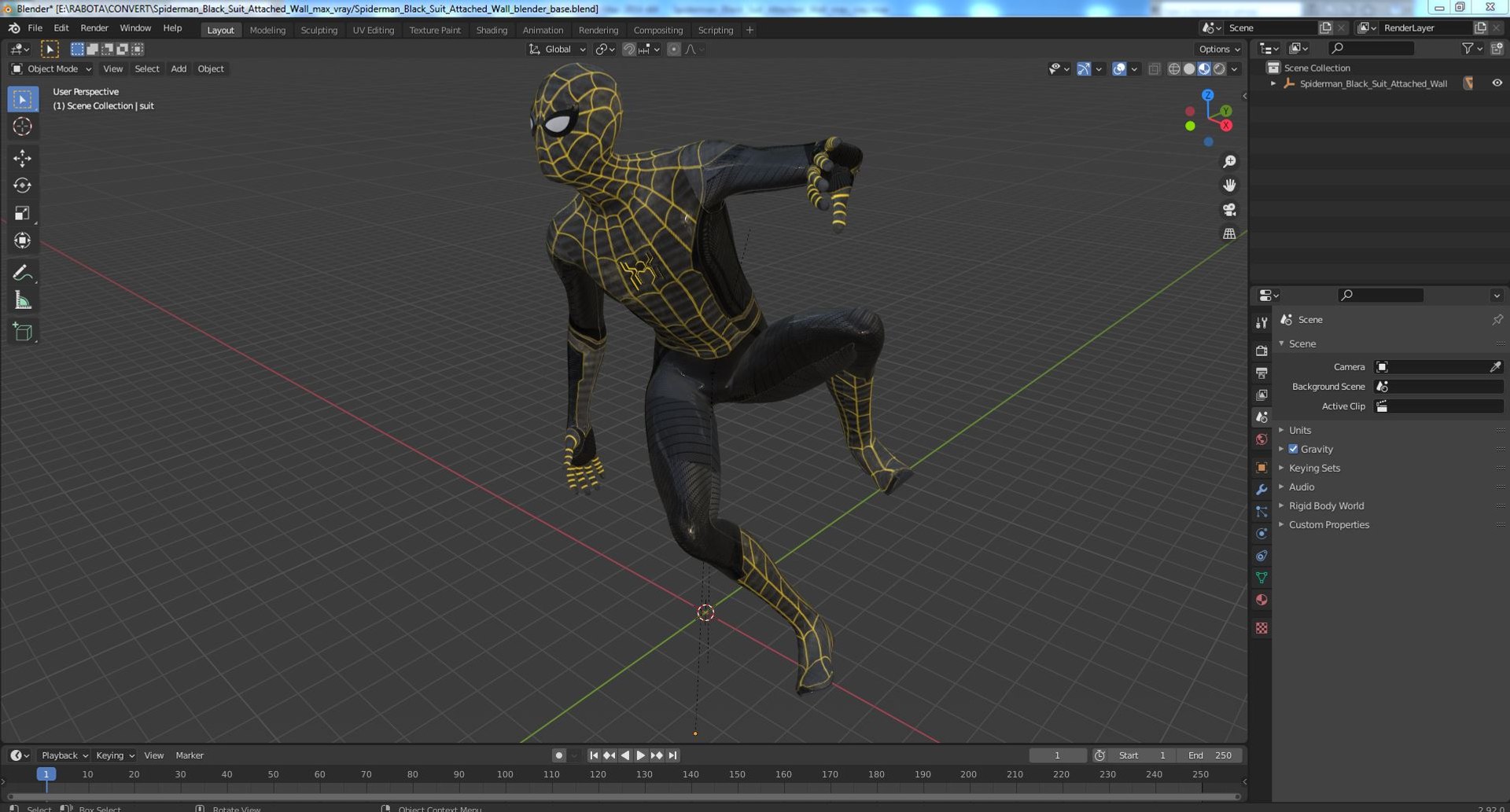Screen dimensions: 1510x812
Task: Switch perspective/orthographic grid icon
Action: 1229,233
